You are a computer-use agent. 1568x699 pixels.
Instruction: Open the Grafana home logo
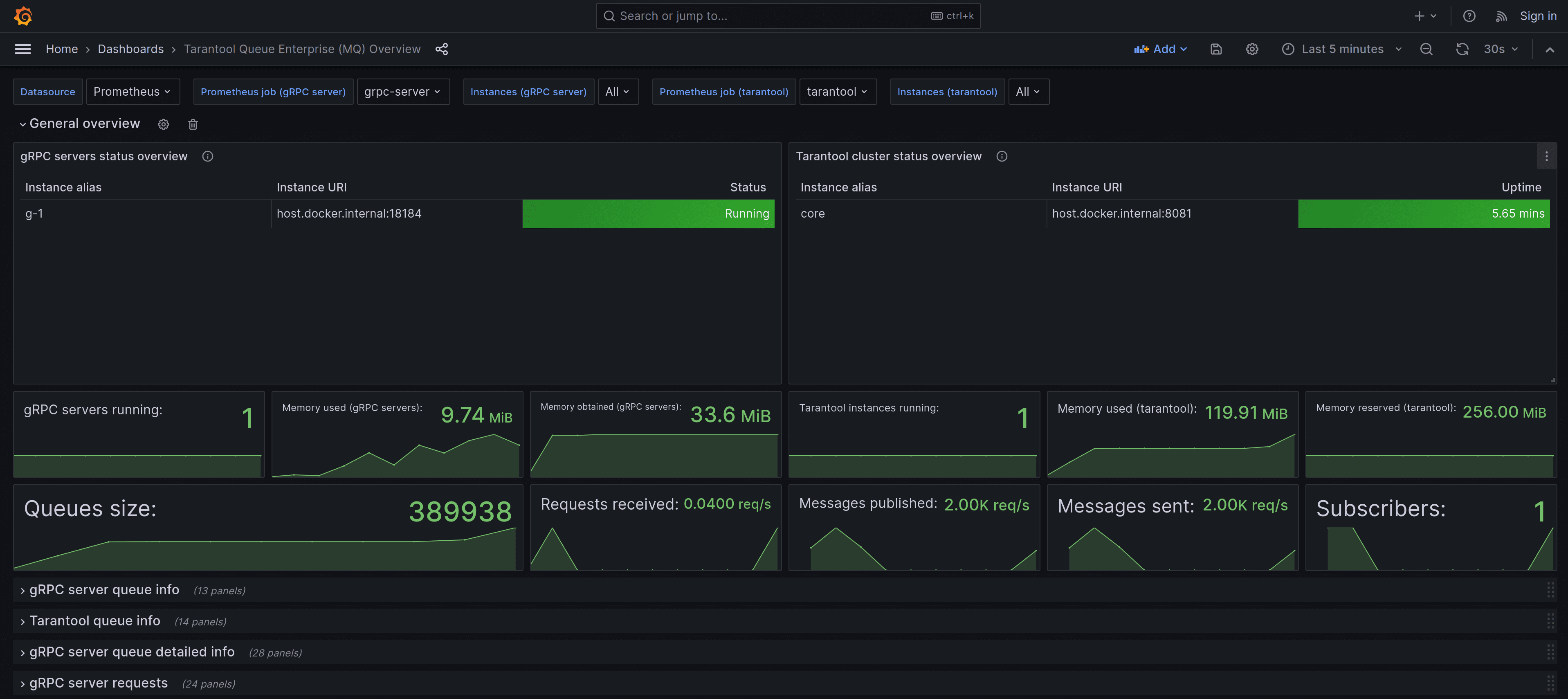[23, 16]
